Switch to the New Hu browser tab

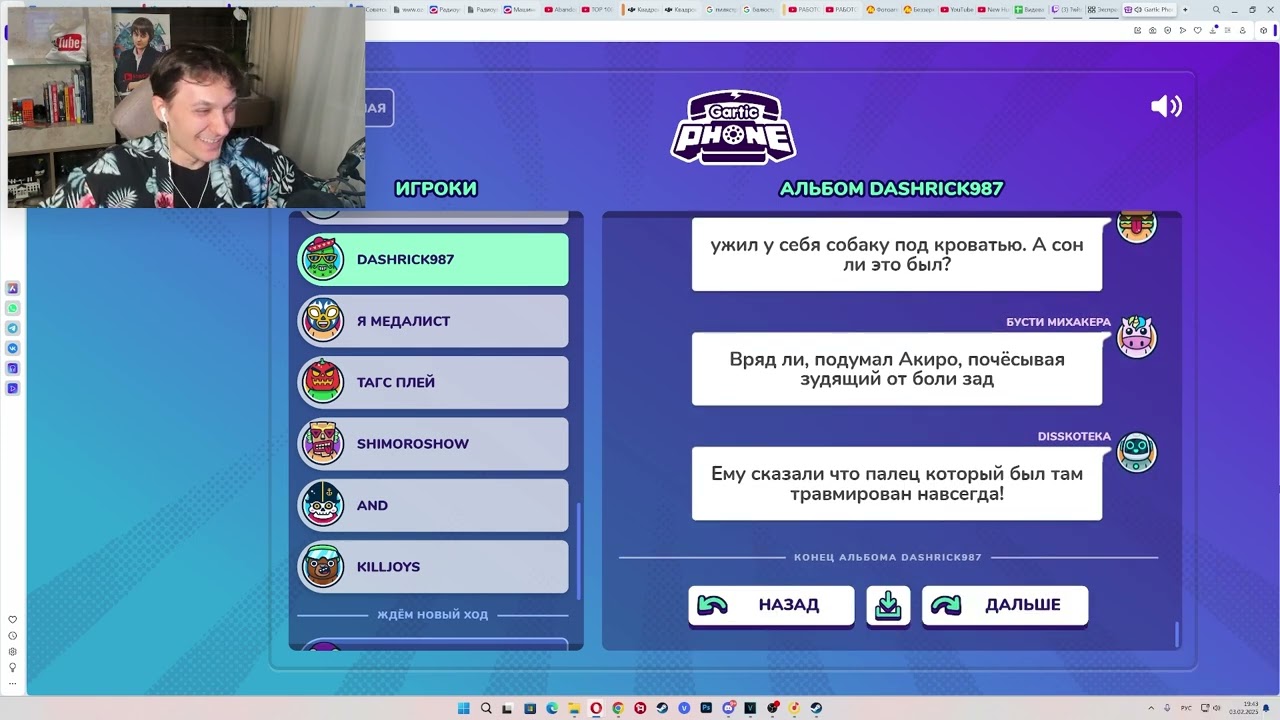click(994, 10)
